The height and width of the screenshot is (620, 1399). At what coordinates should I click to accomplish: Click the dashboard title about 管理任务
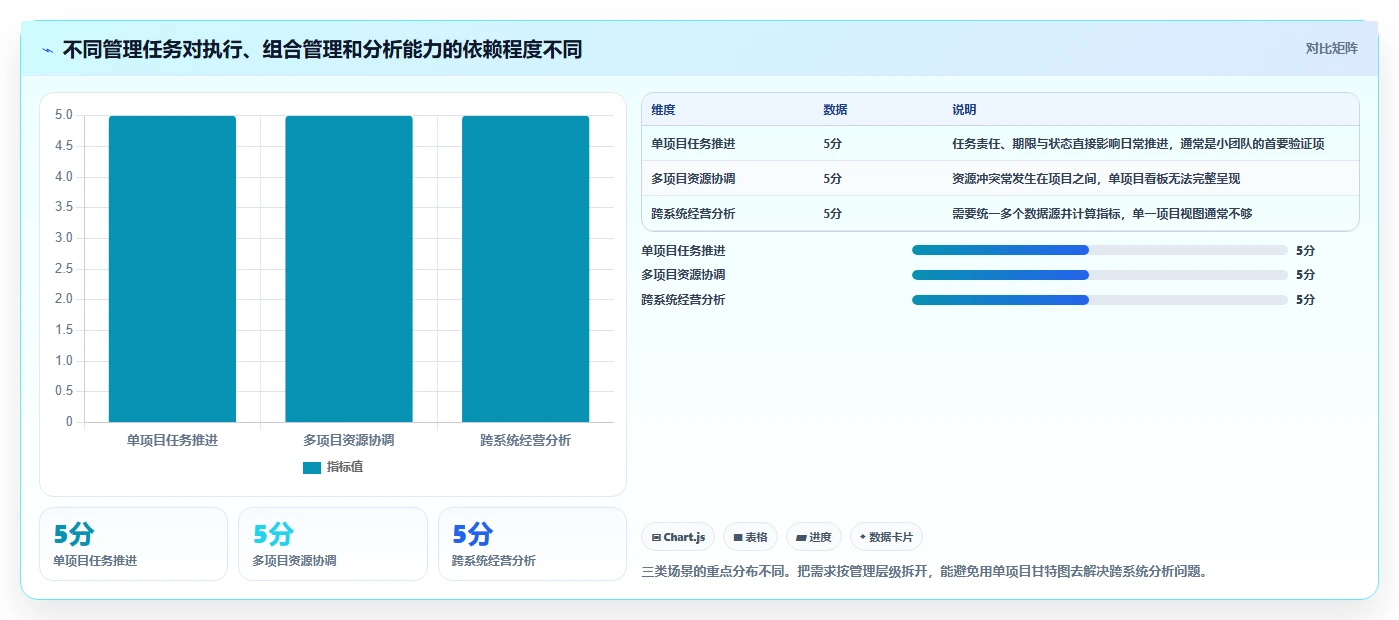(x=322, y=50)
